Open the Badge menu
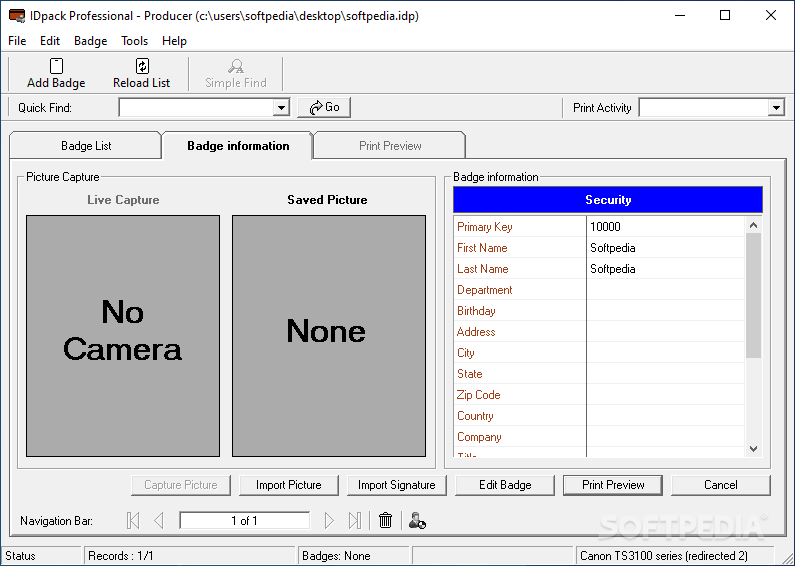 (x=90, y=41)
